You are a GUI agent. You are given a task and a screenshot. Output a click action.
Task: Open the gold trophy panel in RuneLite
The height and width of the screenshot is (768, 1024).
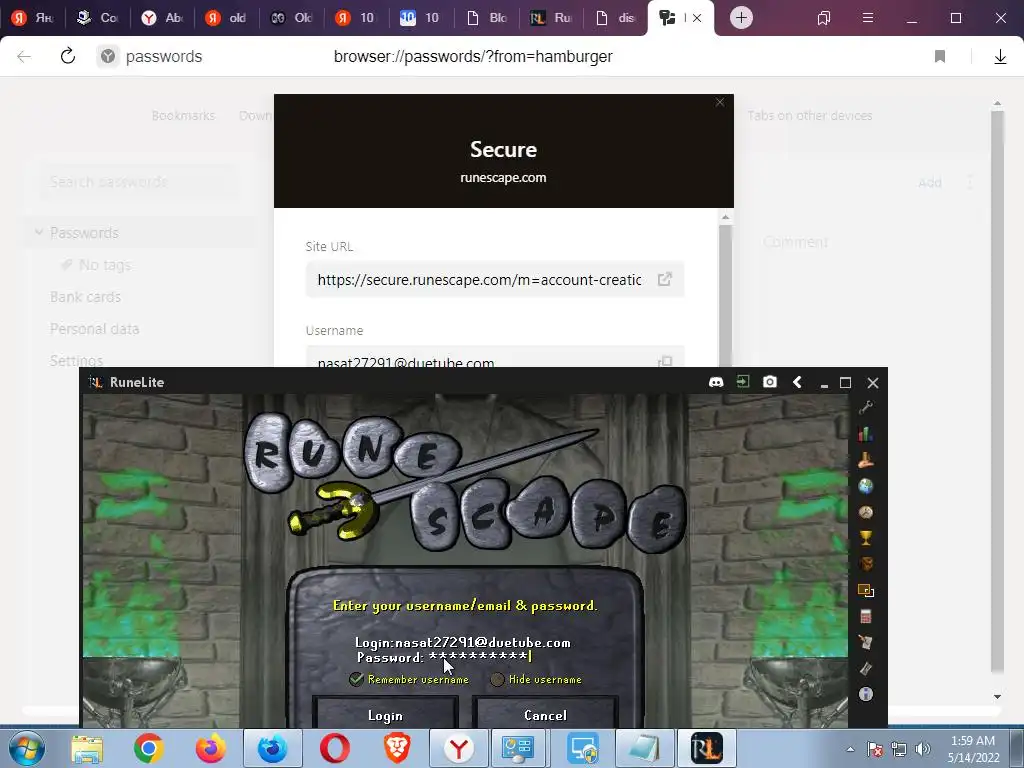866,538
